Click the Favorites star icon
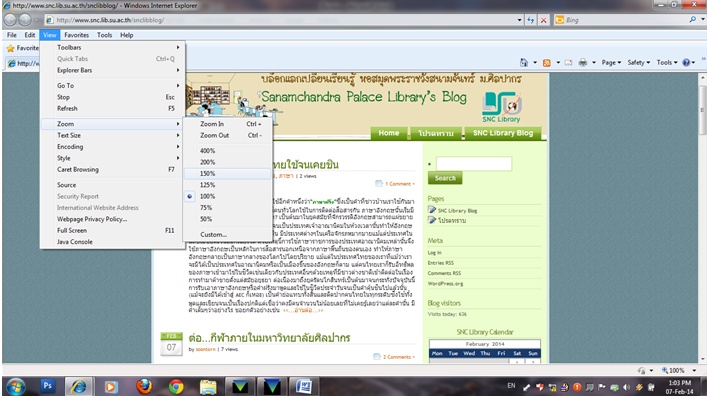This screenshot has width=707, height=396. pyautogui.click(x=10, y=48)
